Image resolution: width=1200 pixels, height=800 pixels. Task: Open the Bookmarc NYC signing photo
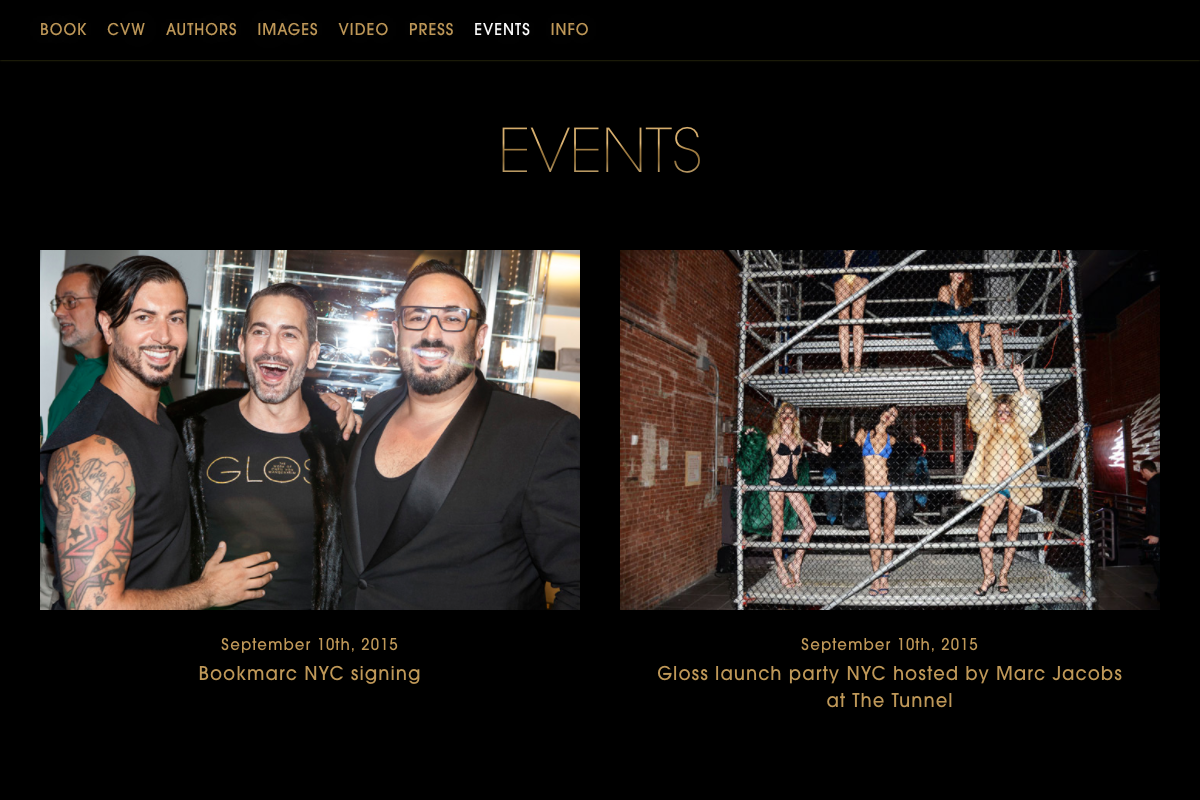[310, 430]
